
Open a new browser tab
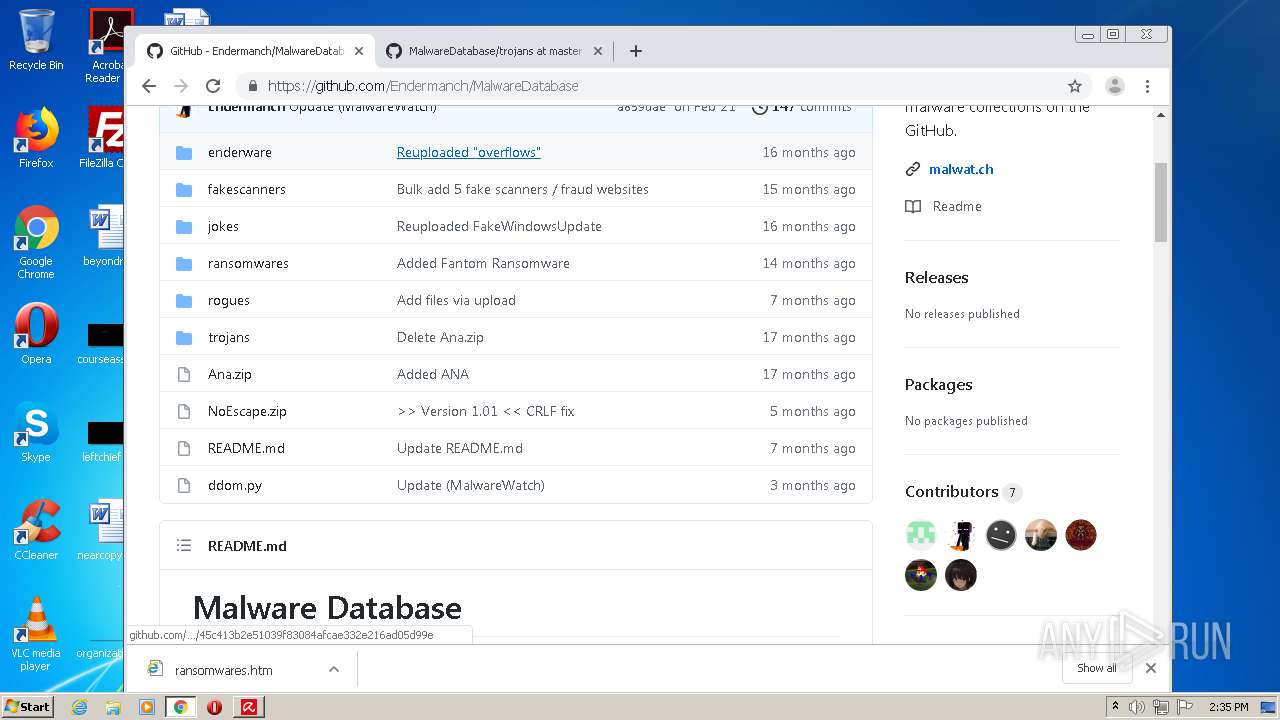pyautogui.click(x=635, y=51)
